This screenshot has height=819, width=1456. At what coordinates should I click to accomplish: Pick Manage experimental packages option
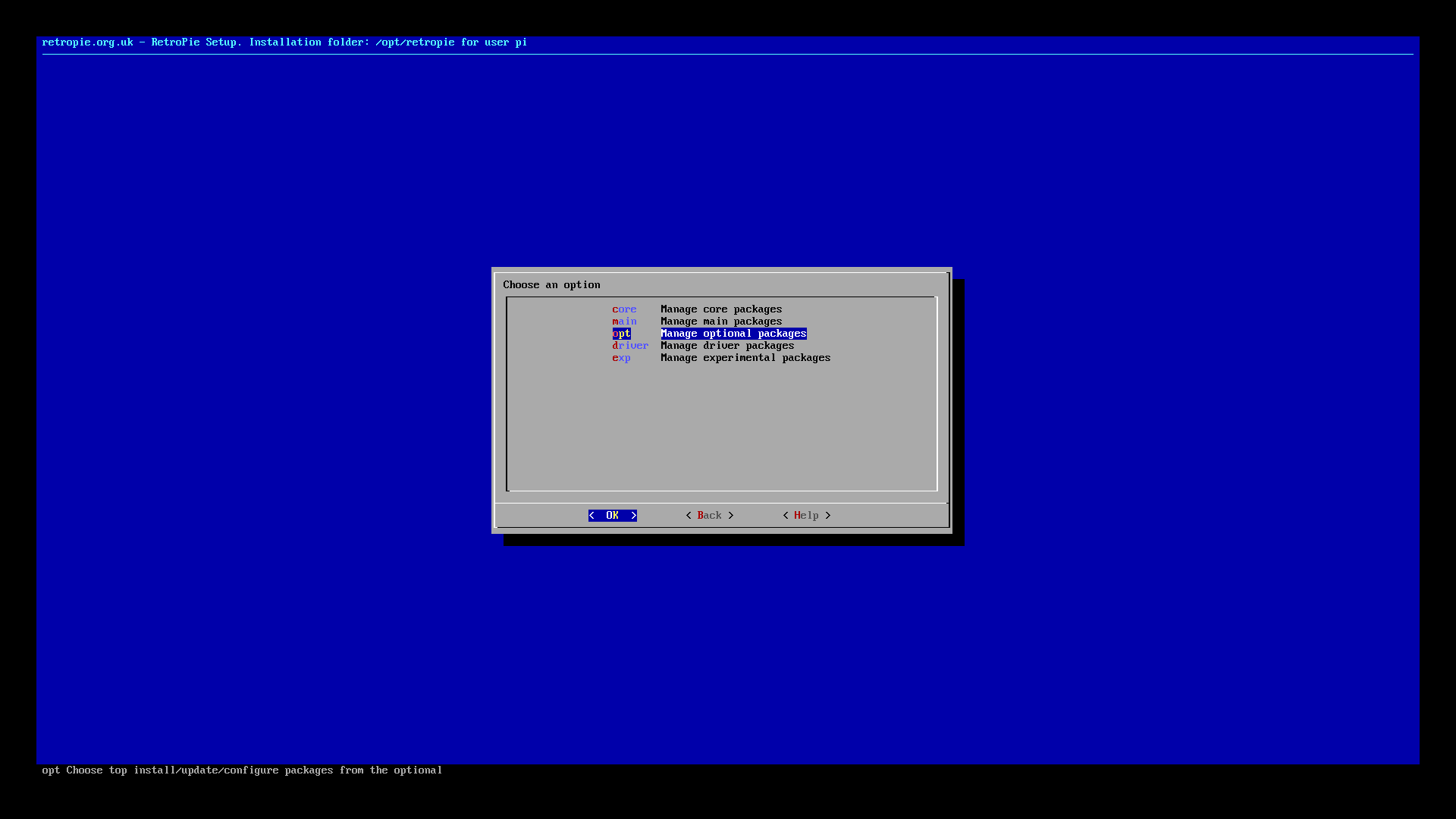pos(721,358)
